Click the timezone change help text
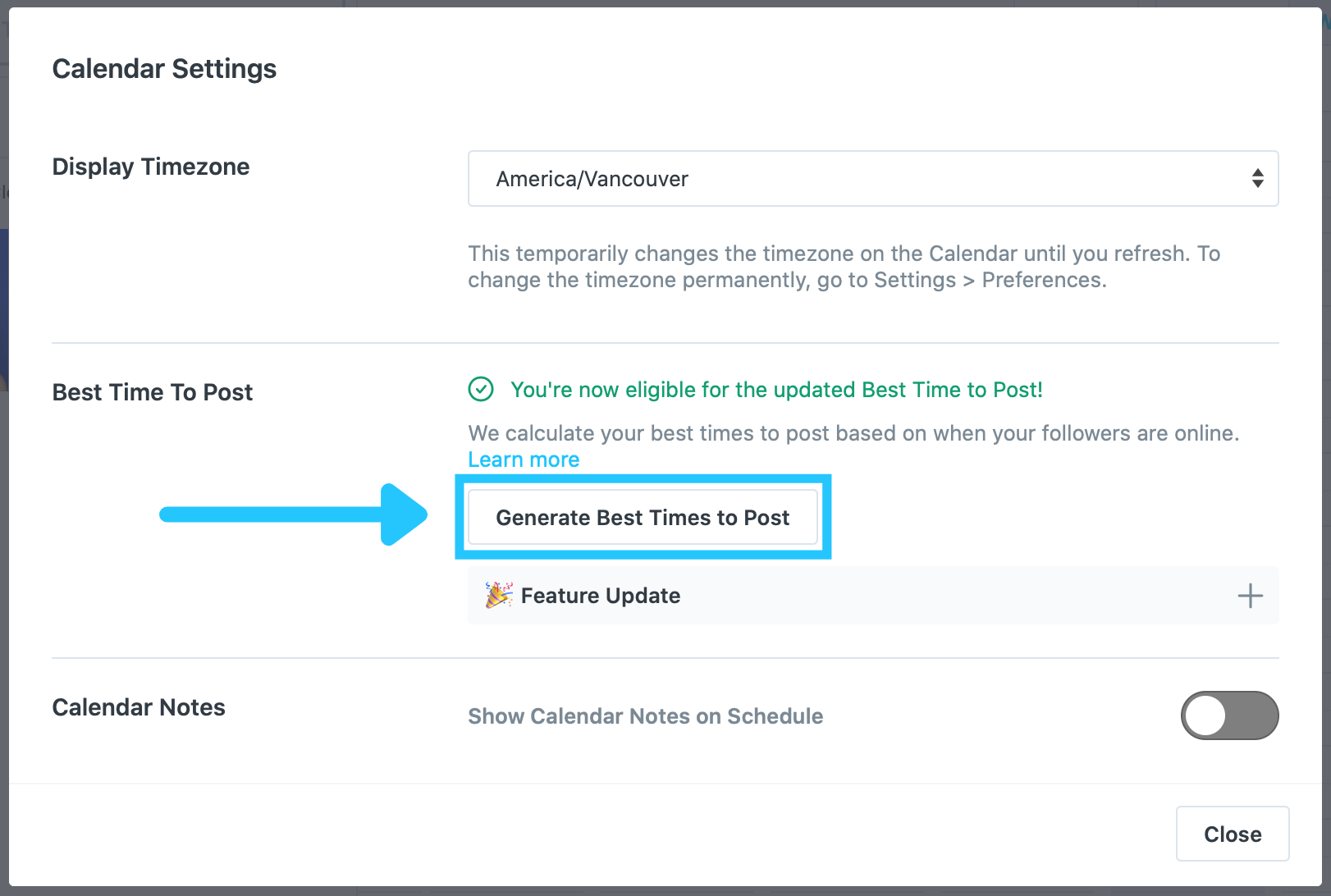 844,267
